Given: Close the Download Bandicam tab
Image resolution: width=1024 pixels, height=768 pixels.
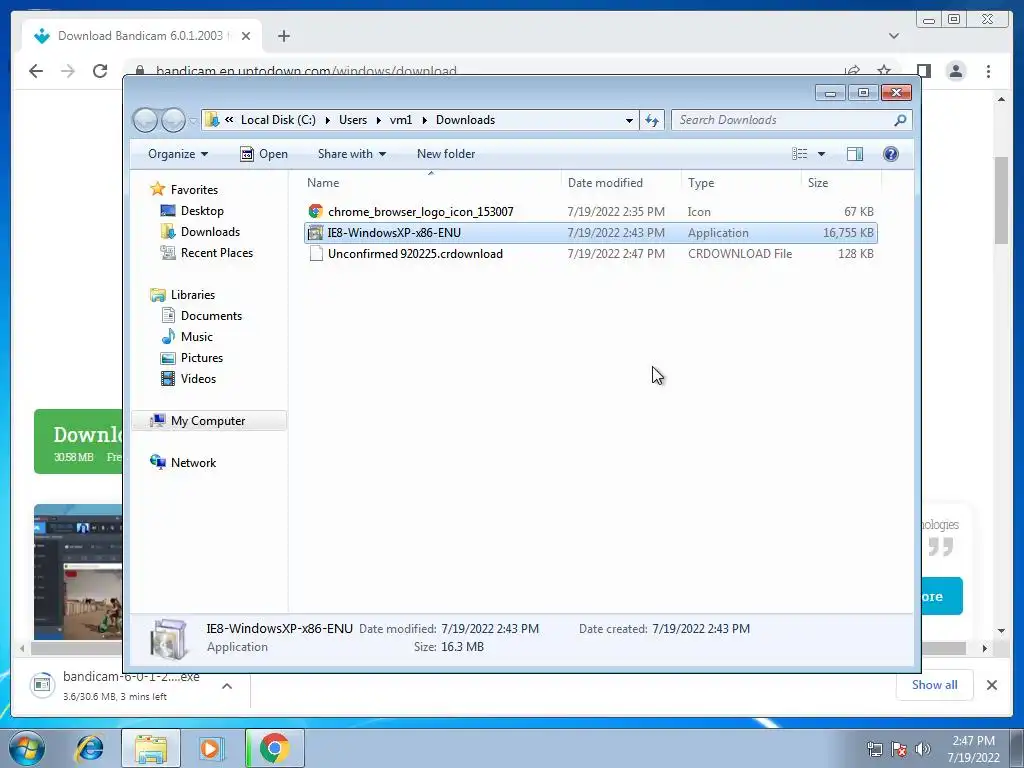Looking at the screenshot, I should 246,36.
